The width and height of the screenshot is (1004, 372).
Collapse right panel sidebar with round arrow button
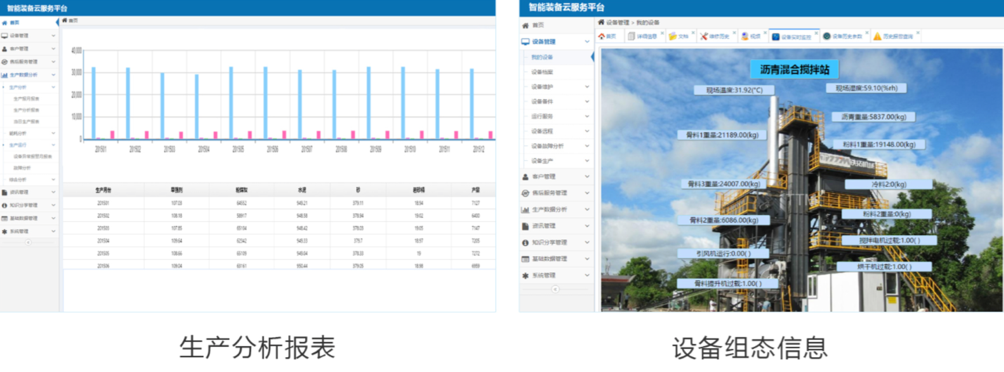point(555,289)
